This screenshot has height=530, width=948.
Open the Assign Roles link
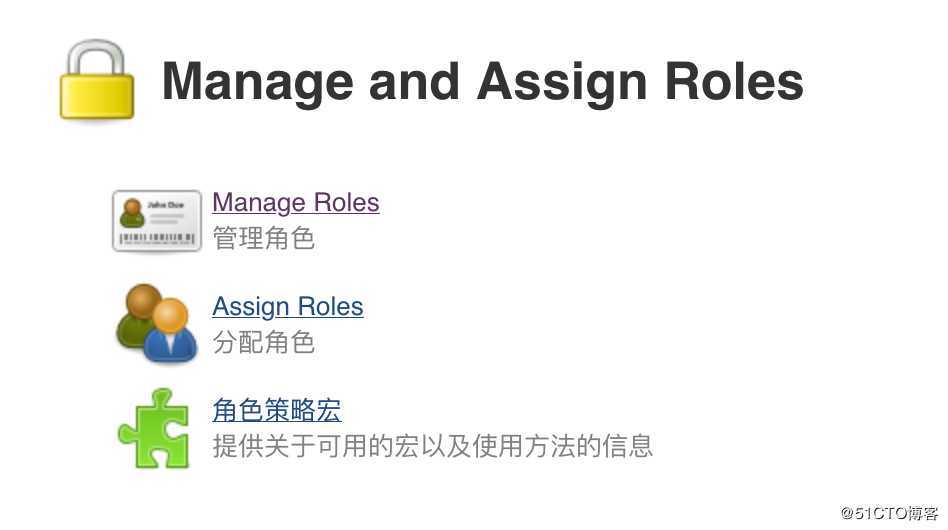pos(288,306)
